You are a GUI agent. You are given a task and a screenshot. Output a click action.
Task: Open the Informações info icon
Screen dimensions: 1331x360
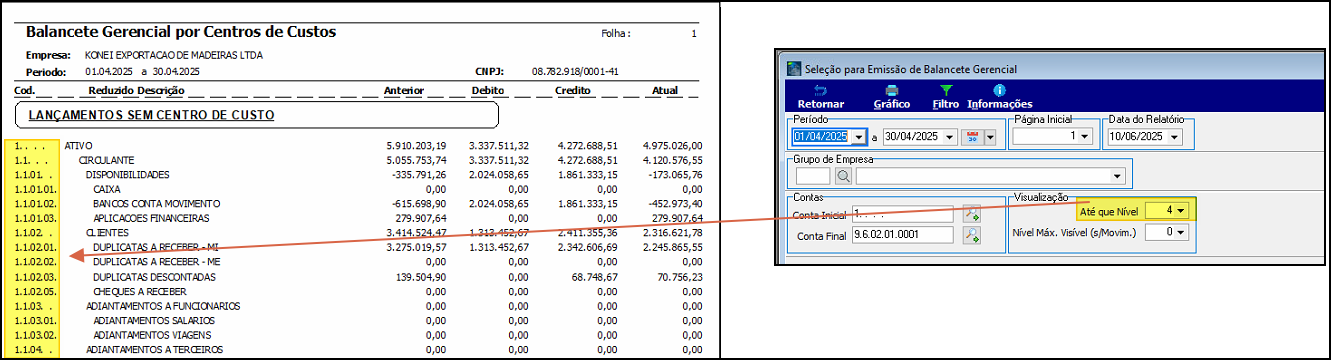click(x=999, y=90)
